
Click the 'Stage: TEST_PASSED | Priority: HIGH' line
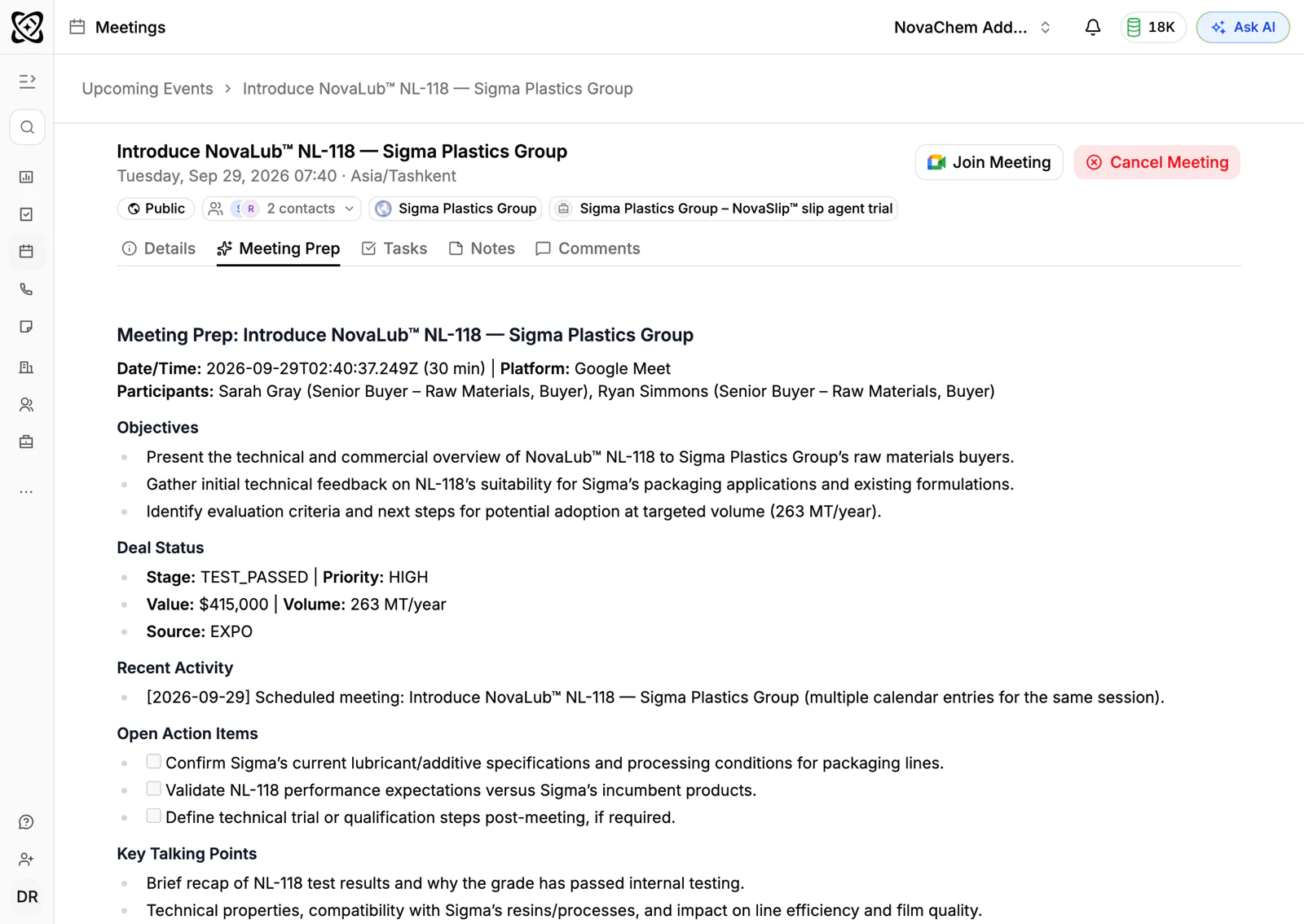[287, 578]
